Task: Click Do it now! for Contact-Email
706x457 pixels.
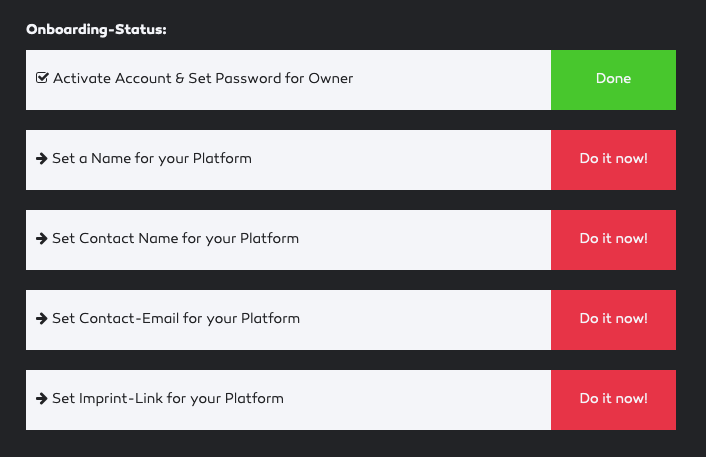Action: click(x=613, y=320)
